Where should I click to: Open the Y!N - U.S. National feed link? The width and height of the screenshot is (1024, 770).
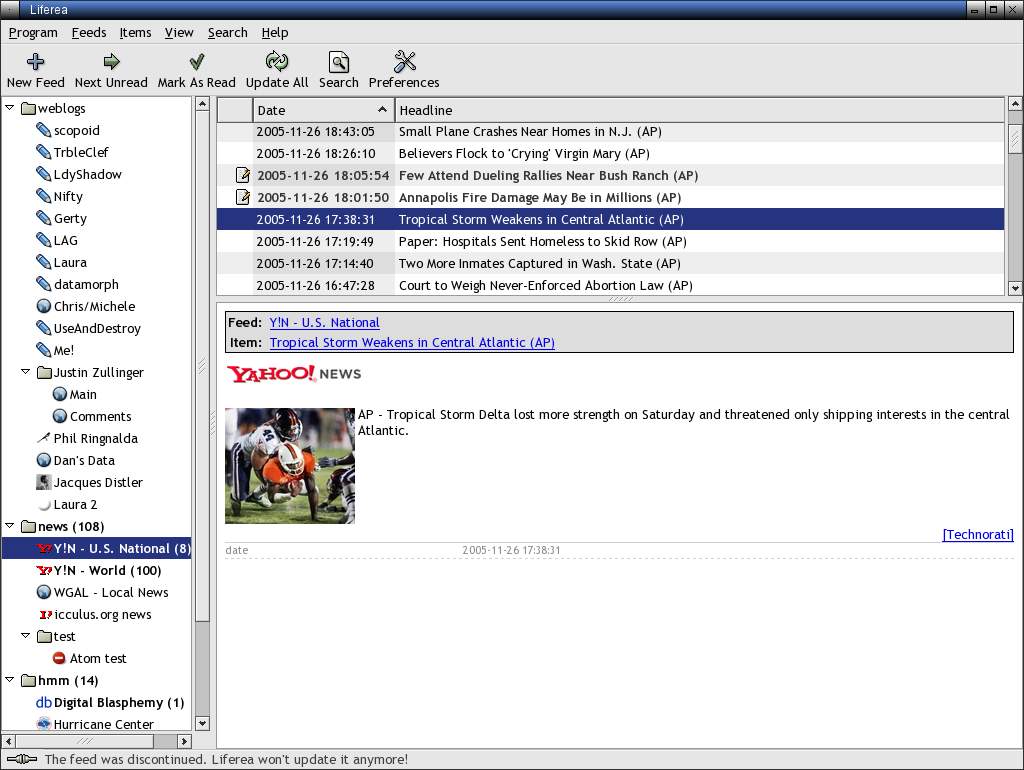point(325,323)
